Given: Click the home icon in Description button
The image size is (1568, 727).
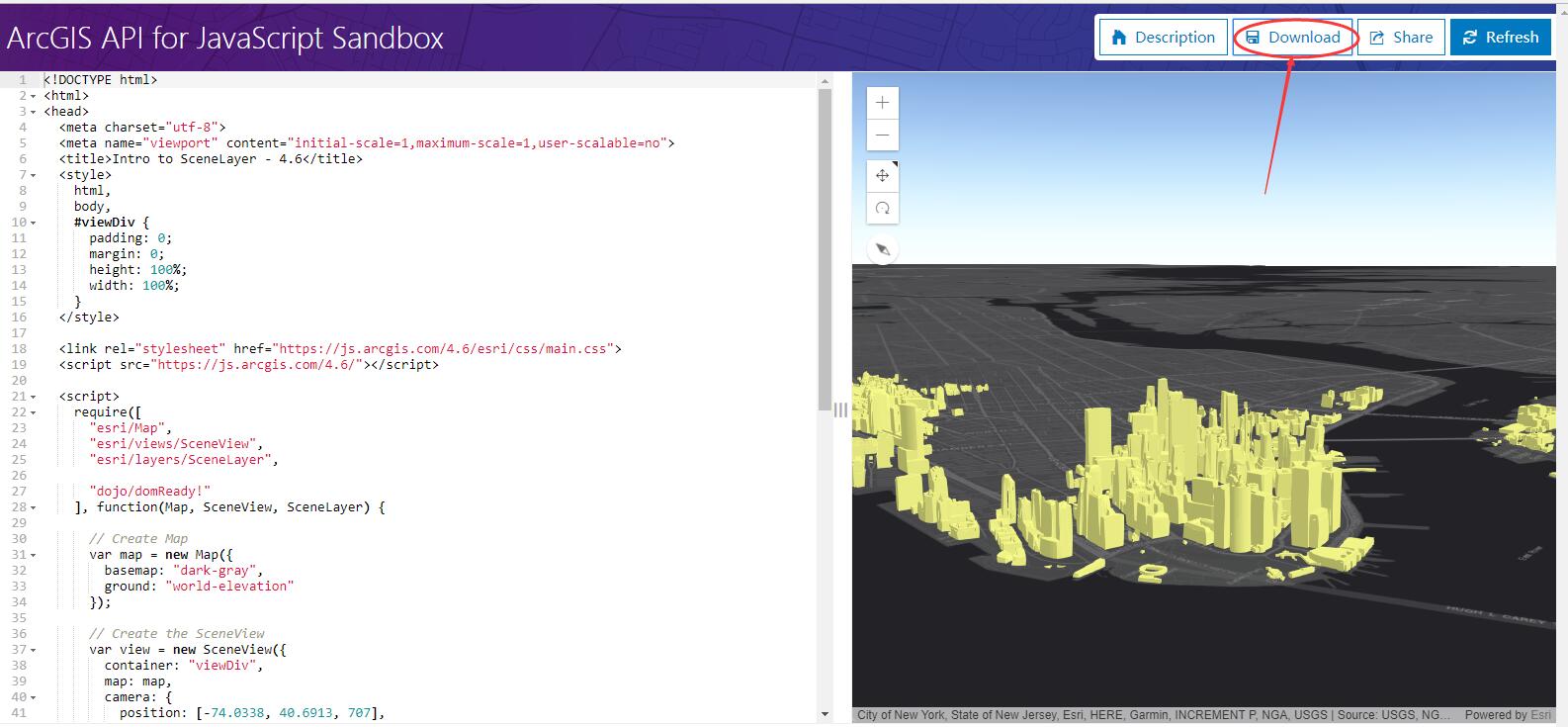Looking at the screenshot, I should point(1119,38).
